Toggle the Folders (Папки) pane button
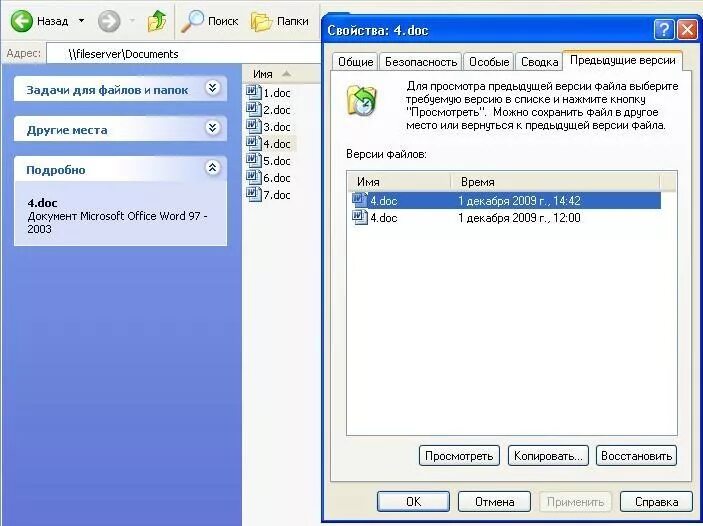Viewport: 703px width, 526px height. (x=280, y=21)
